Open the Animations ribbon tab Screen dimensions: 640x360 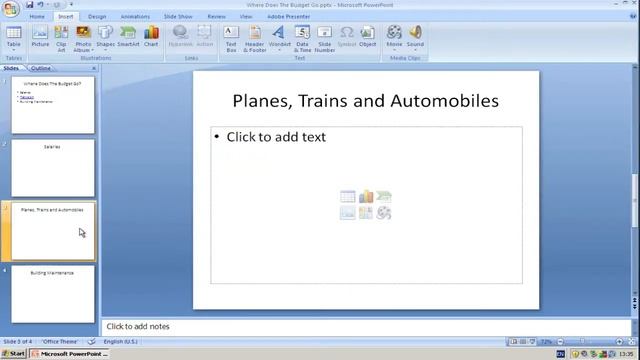135,16
